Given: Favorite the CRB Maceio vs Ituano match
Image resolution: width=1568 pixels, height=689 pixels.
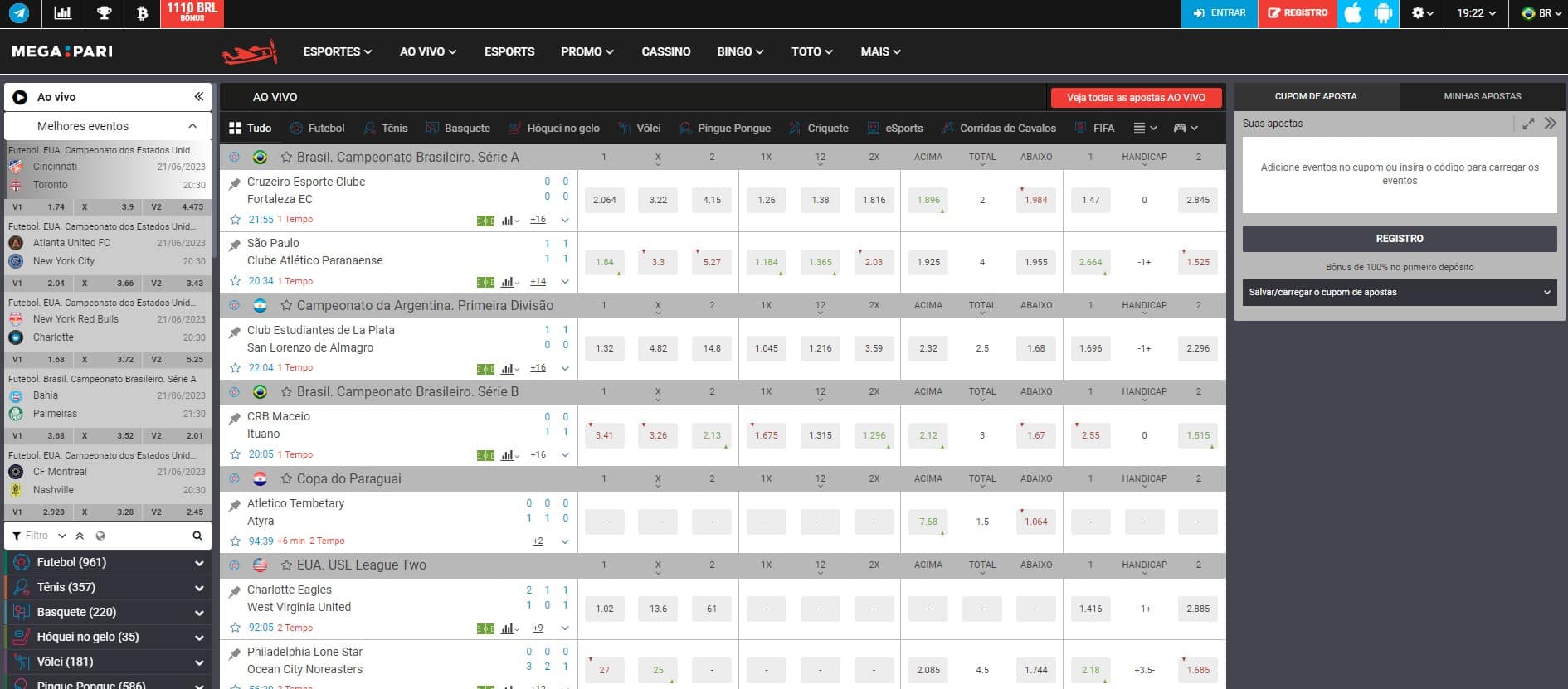Looking at the screenshot, I should 235,454.
